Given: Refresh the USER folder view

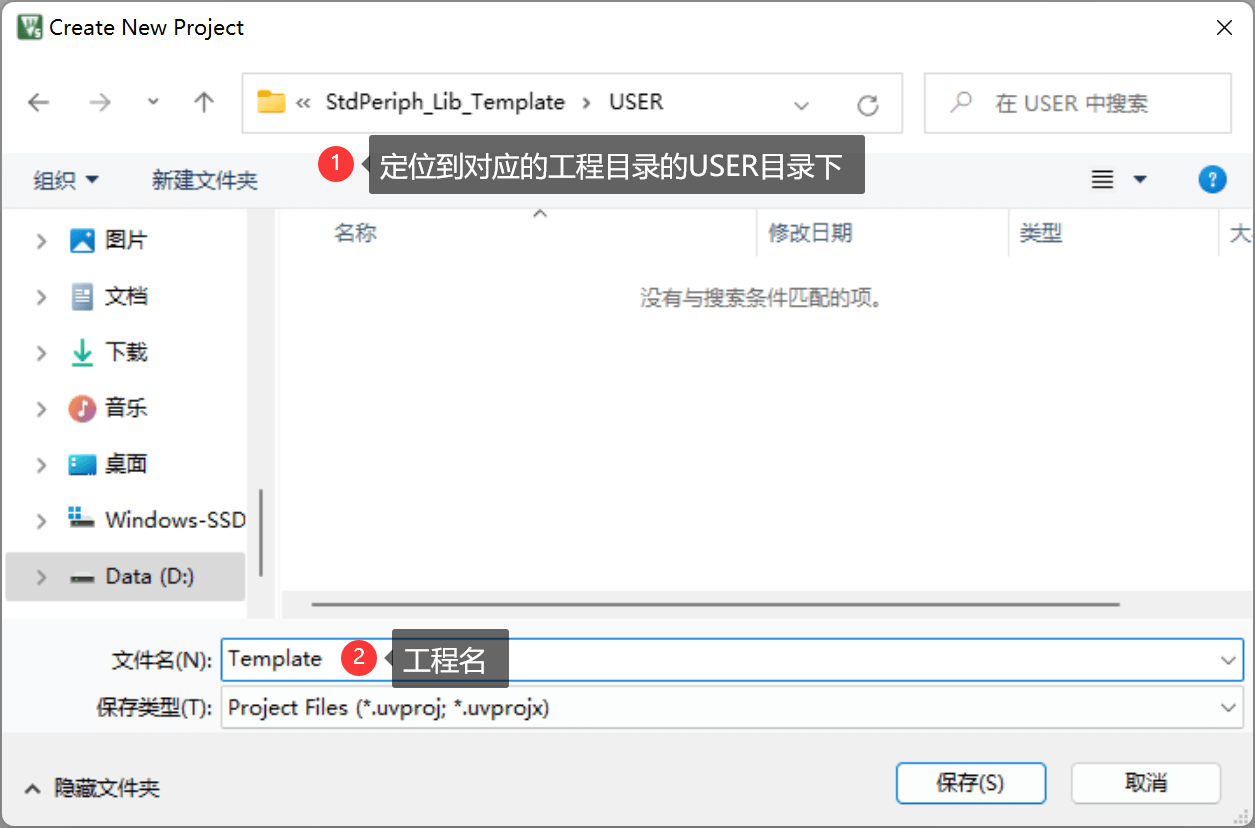Looking at the screenshot, I should pyautogui.click(x=868, y=103).
